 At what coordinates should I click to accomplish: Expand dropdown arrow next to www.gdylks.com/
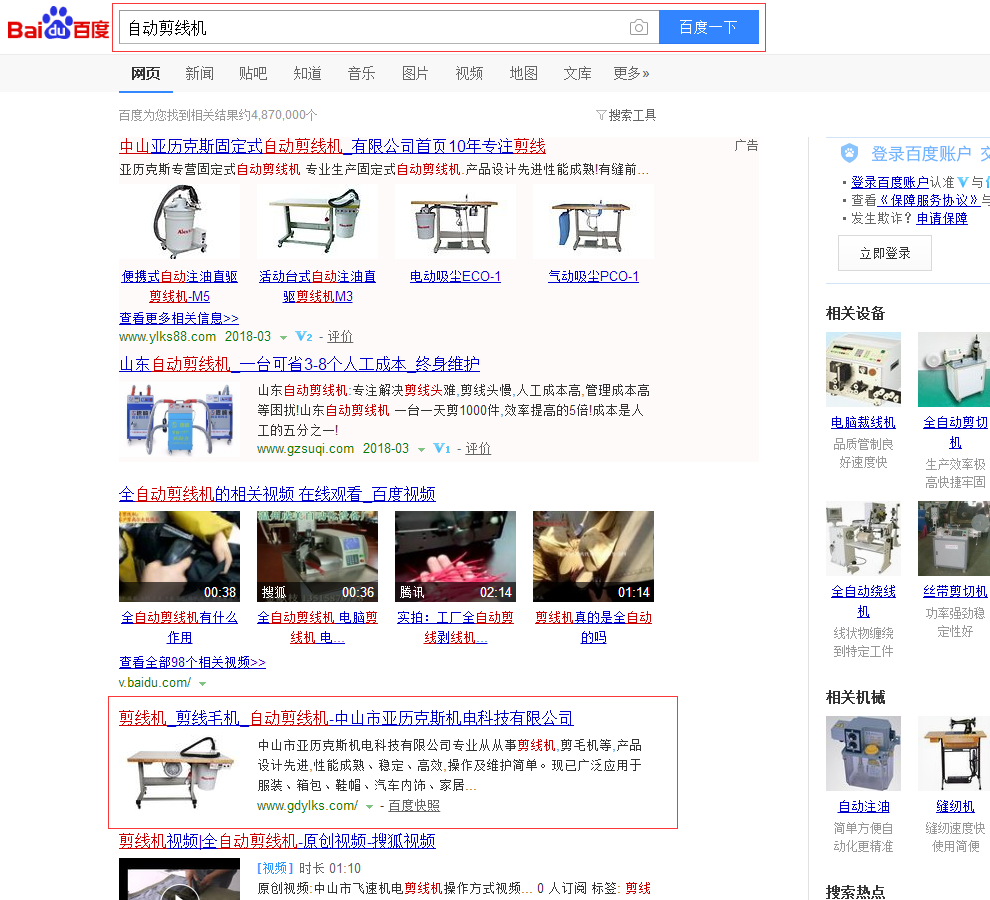click(x=369, y=807)
